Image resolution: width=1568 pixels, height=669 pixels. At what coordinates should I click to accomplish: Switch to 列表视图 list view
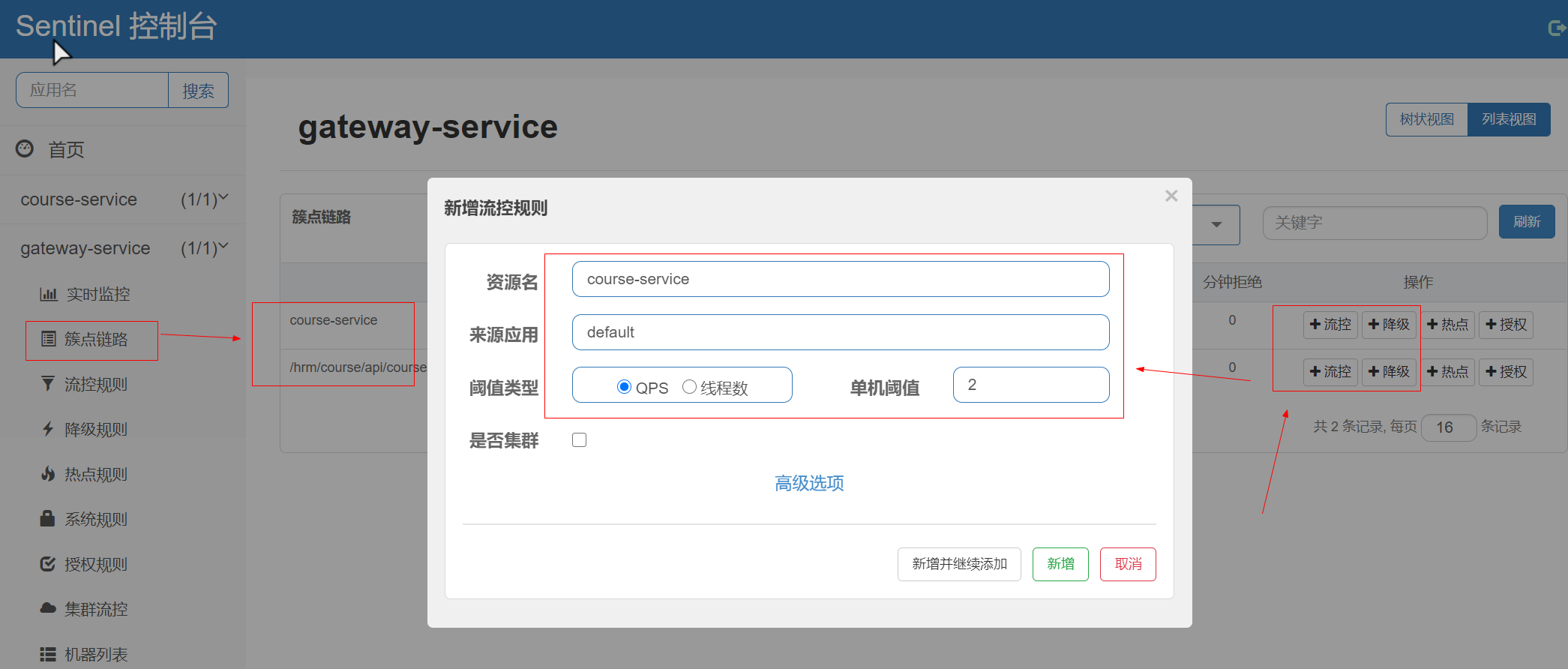click(x=1509, y=119)
